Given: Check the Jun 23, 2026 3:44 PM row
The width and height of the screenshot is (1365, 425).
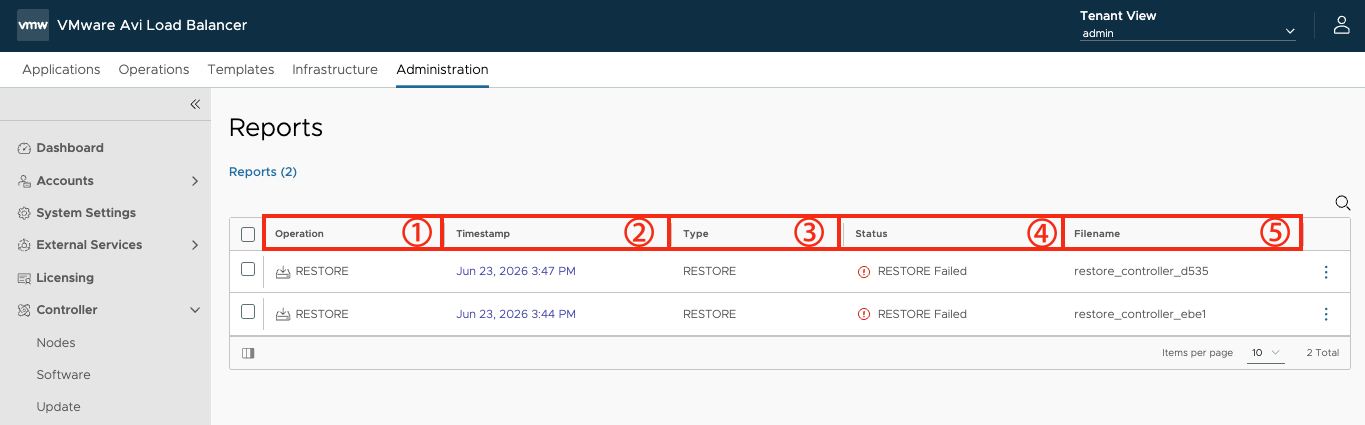Looking at the screenshot, I should click(x=248, y=311).
